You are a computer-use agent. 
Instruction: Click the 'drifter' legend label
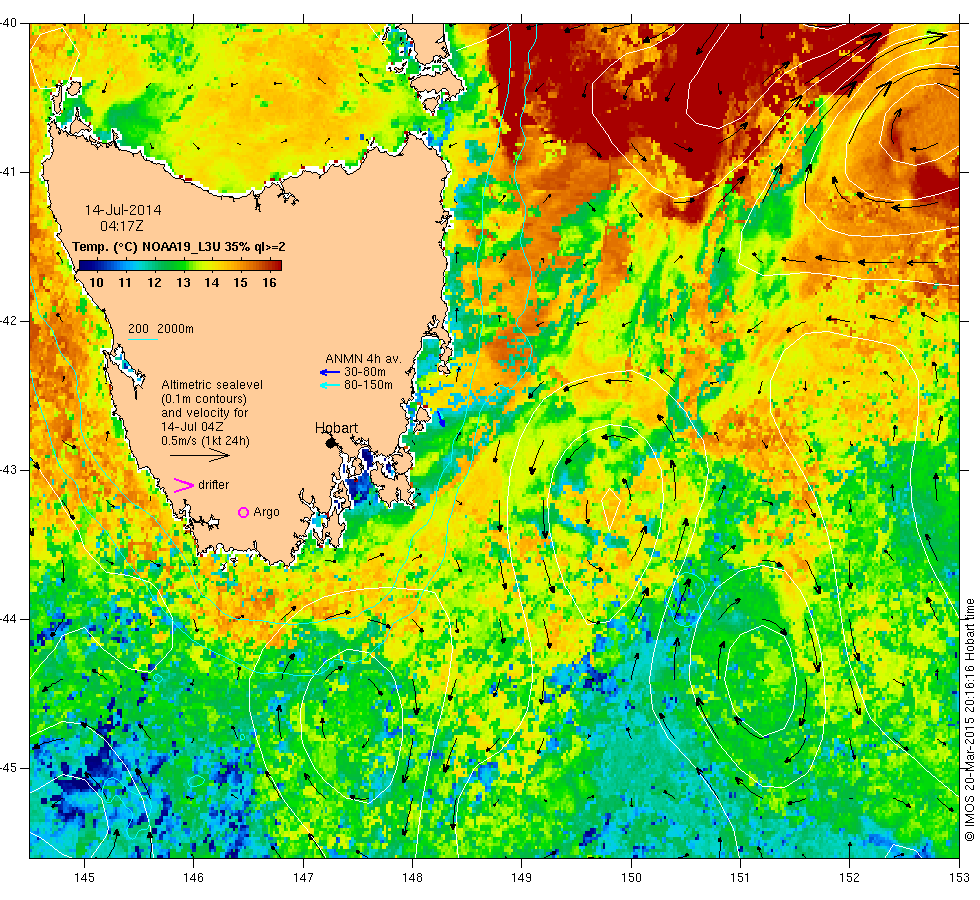point(214,485)
